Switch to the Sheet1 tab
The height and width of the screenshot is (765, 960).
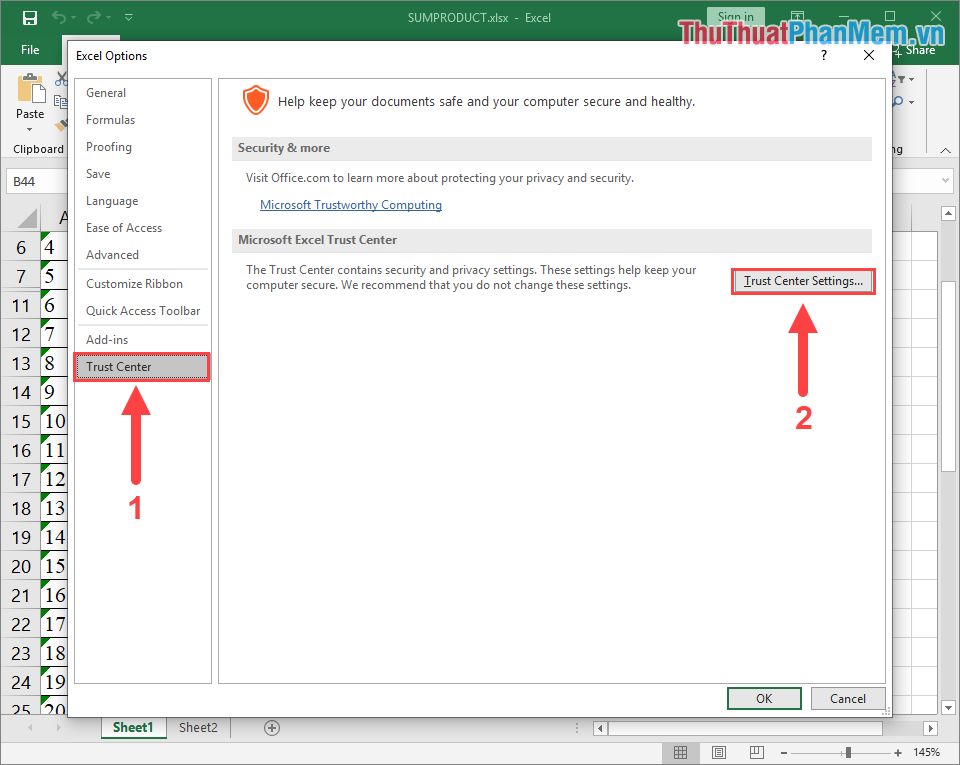point(133,728)
